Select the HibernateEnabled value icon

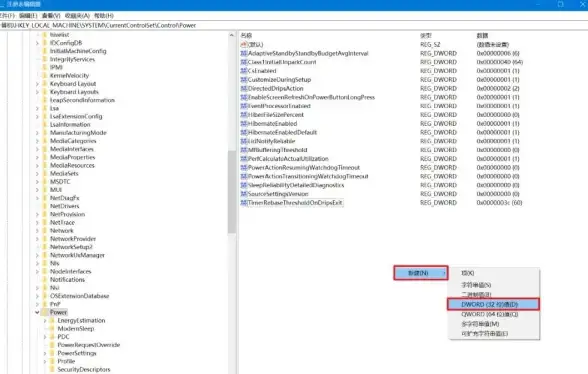pyautogui.click(x=243, y=123)
